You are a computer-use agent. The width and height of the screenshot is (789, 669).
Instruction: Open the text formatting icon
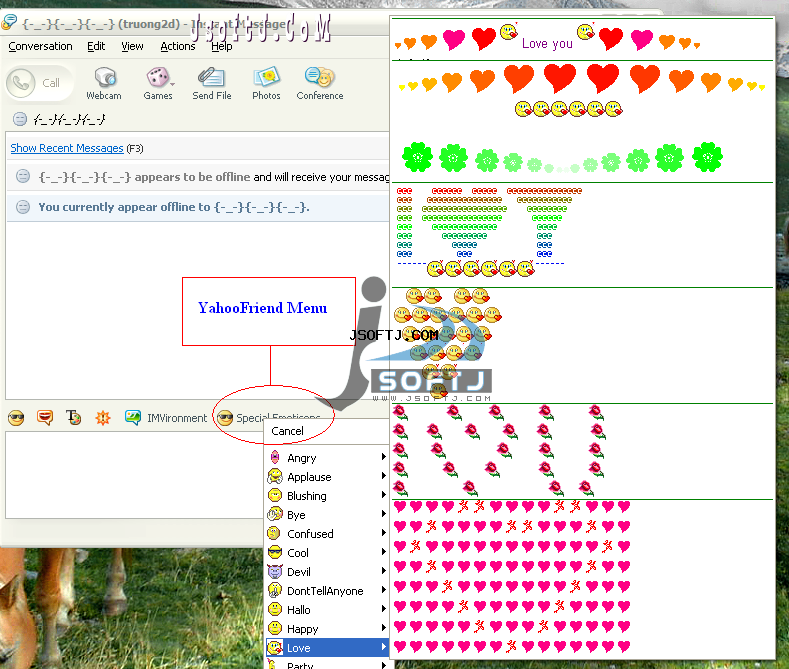[x=73, y=417]
